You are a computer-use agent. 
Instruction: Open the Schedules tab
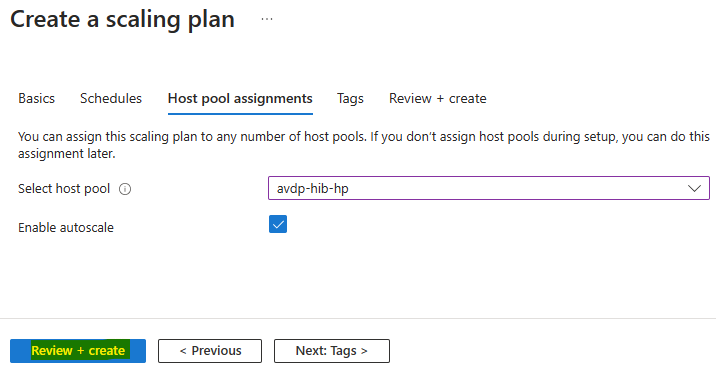tap(111, 98)
